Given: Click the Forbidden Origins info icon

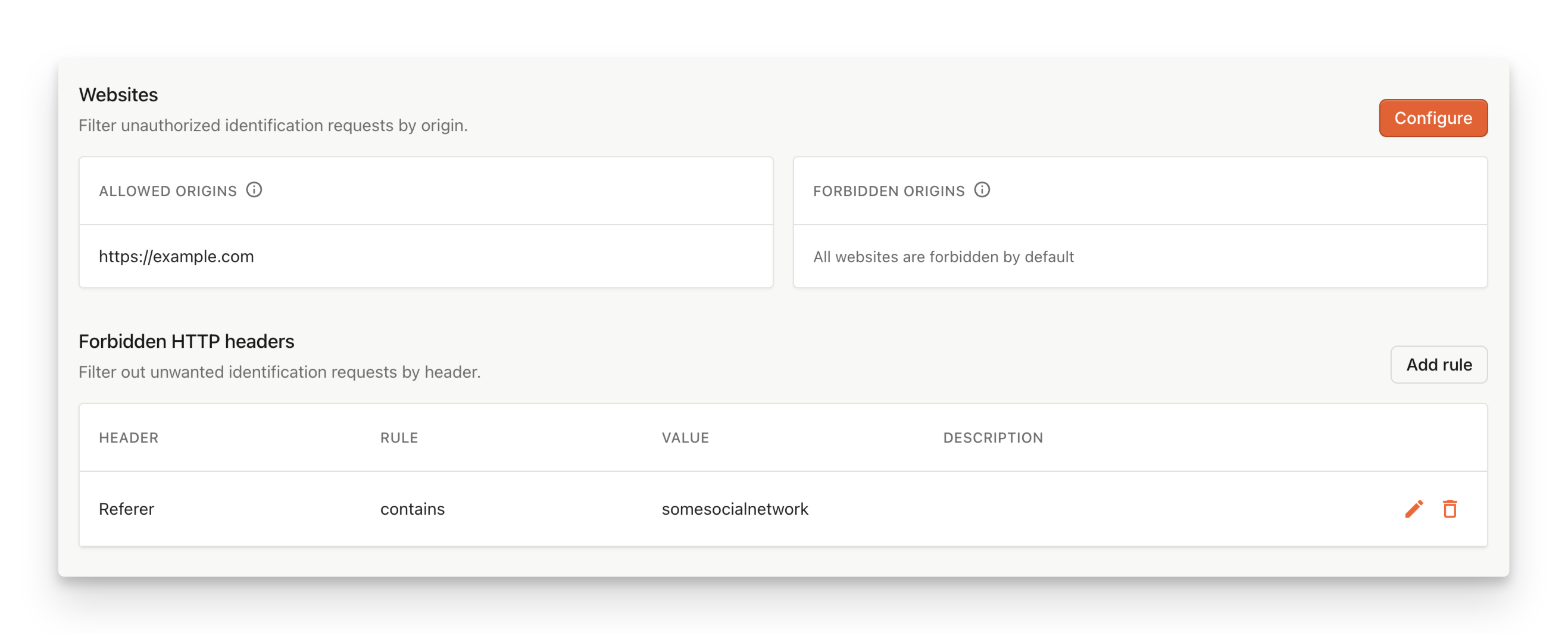Looking at the screenshot, I should point(982,190).
